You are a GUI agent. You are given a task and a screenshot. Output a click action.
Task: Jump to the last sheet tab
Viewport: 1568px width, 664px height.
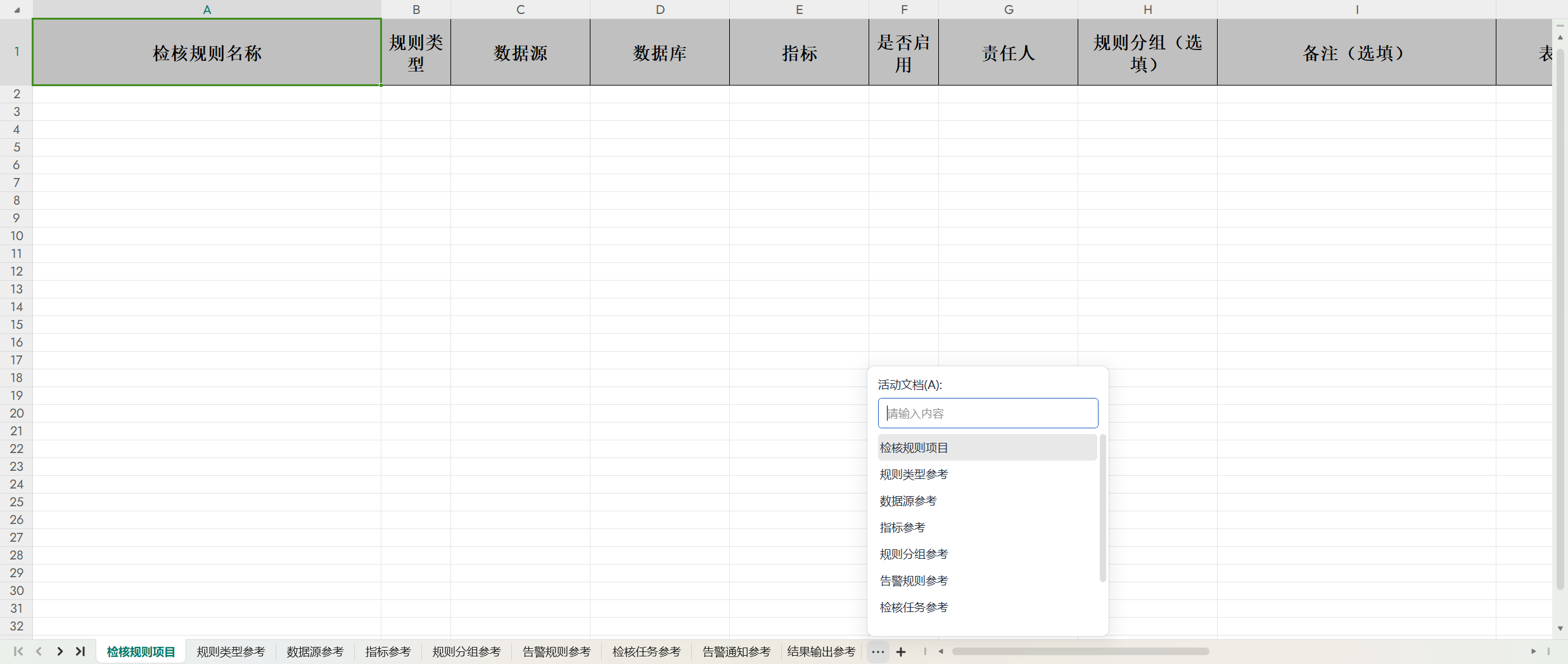click(x=80, y=651)
